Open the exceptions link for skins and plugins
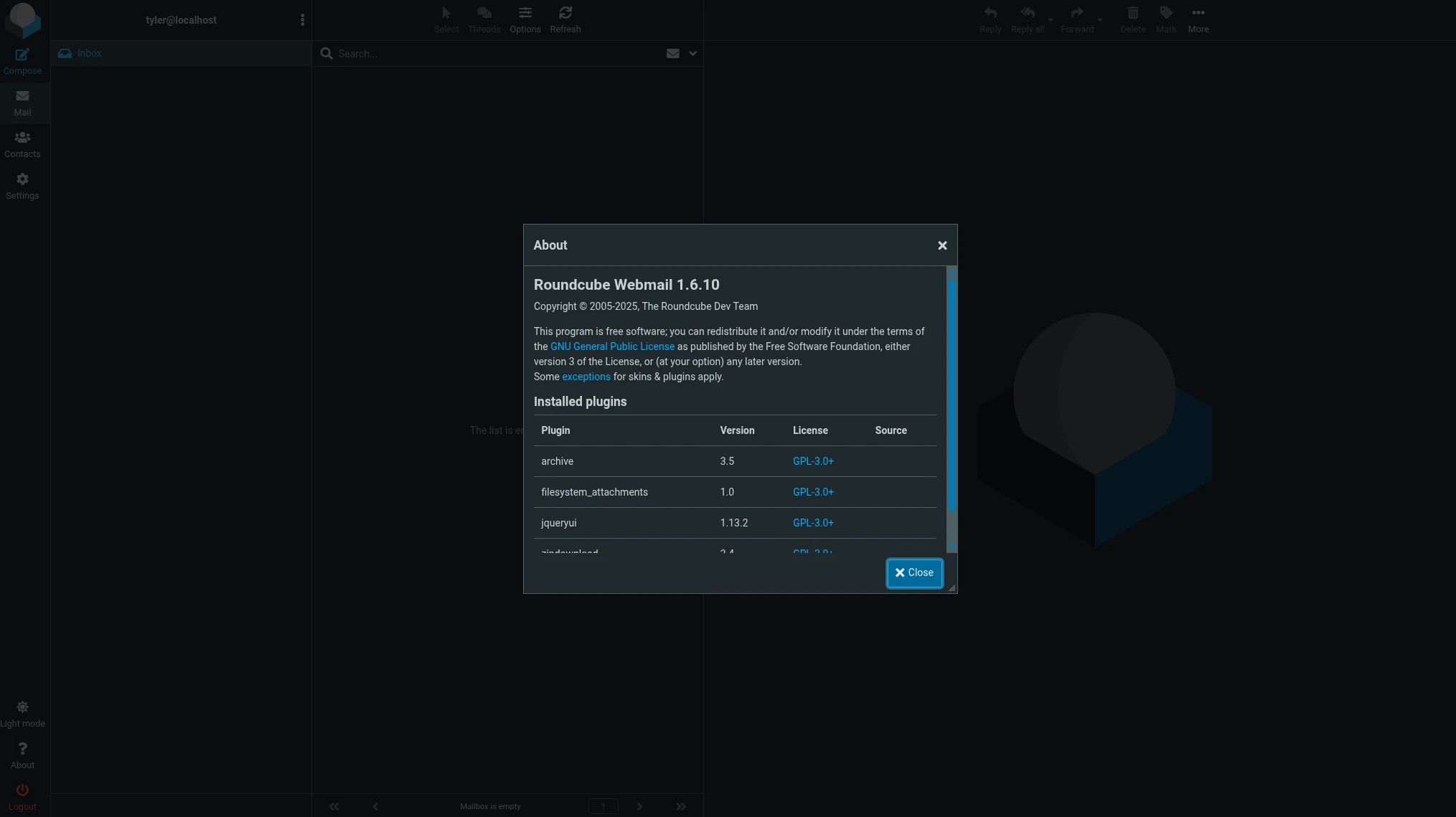This screenshot has width=1456, height=817. (x=586, y=377)
